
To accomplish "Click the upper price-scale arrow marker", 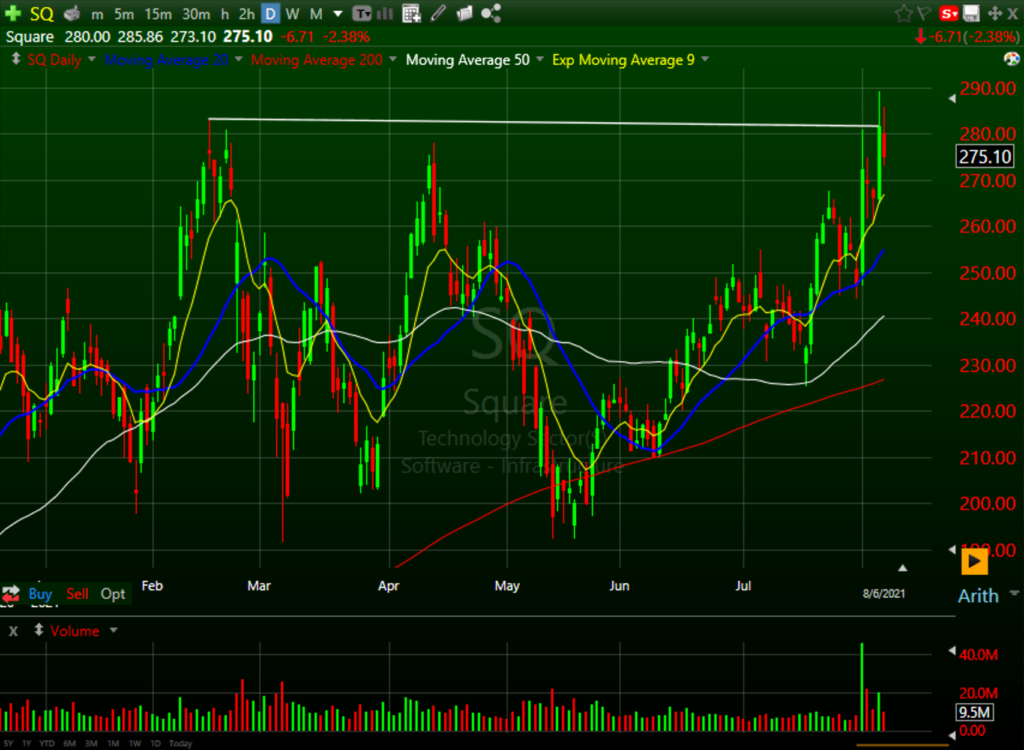I will [952, 98].
